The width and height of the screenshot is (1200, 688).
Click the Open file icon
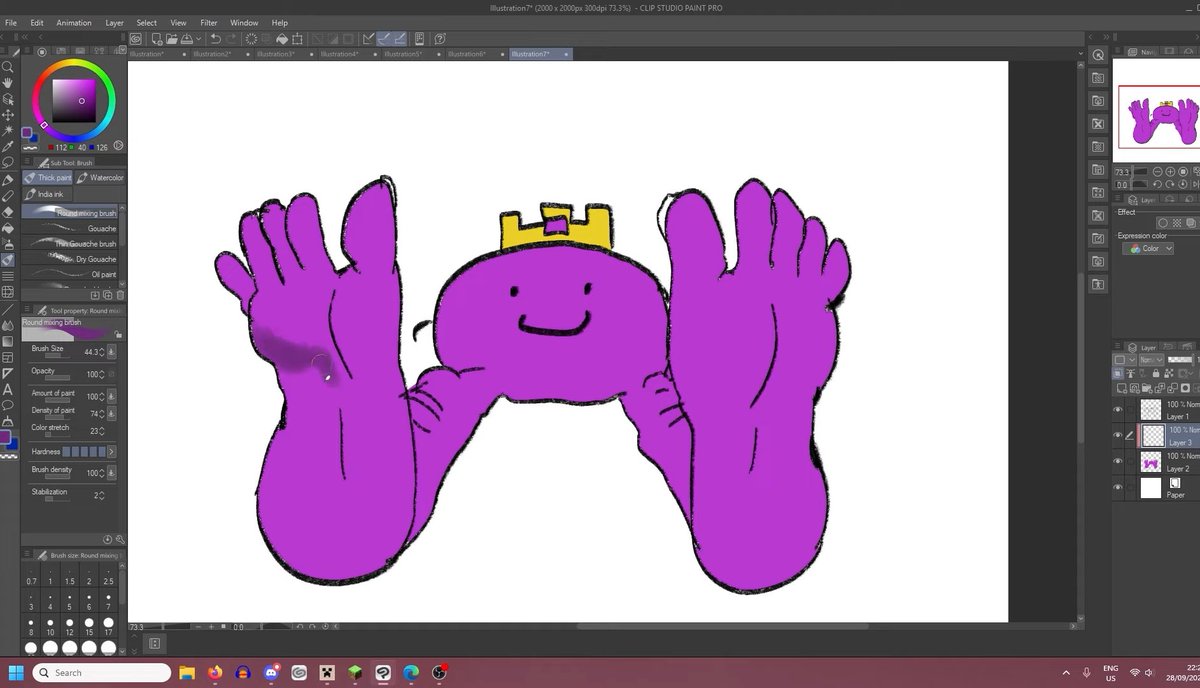(x=172, y=38)
